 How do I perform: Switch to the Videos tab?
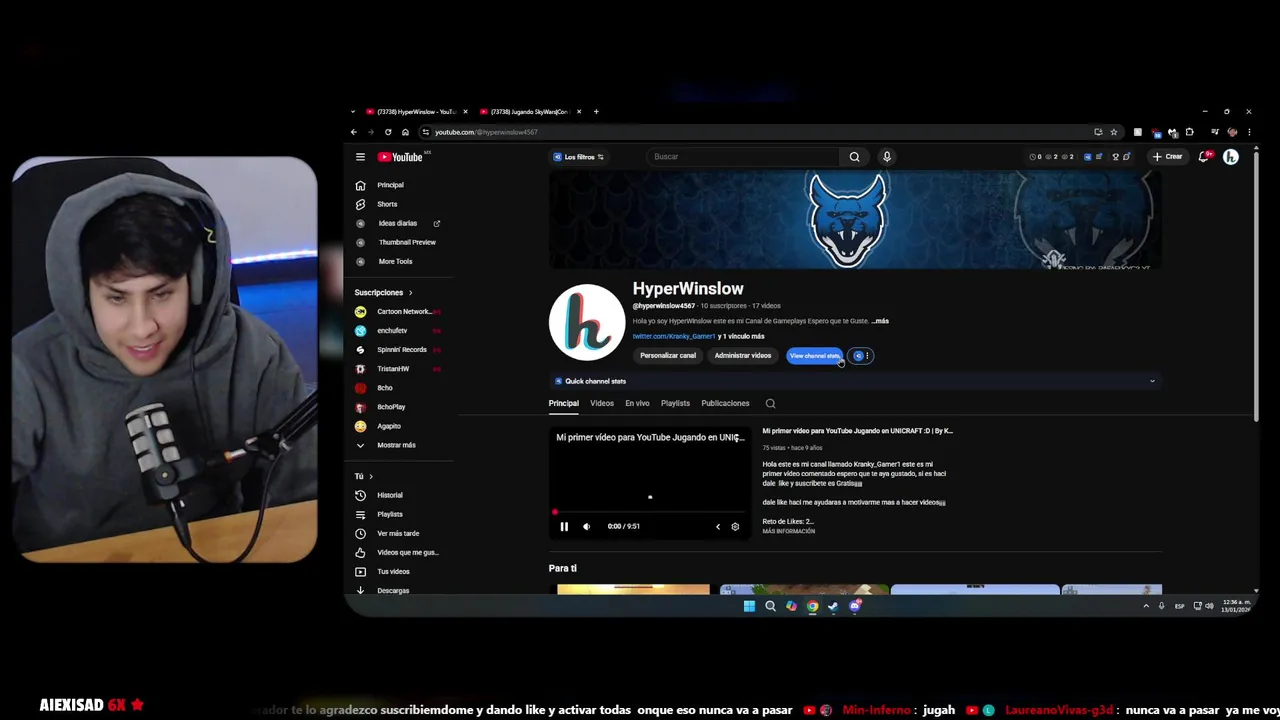pos(601,403)
